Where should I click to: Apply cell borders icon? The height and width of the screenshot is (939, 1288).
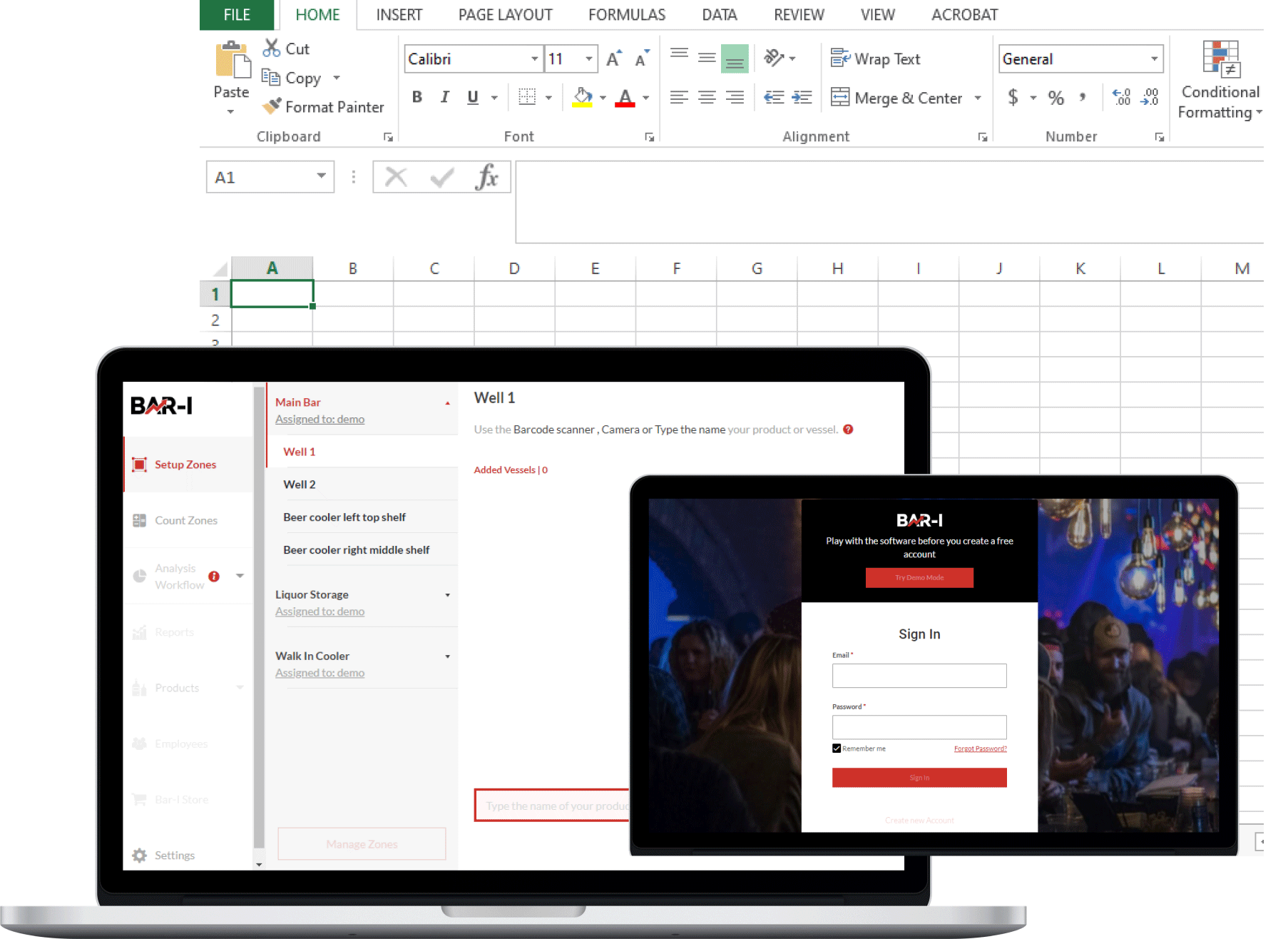pos(527,97)
